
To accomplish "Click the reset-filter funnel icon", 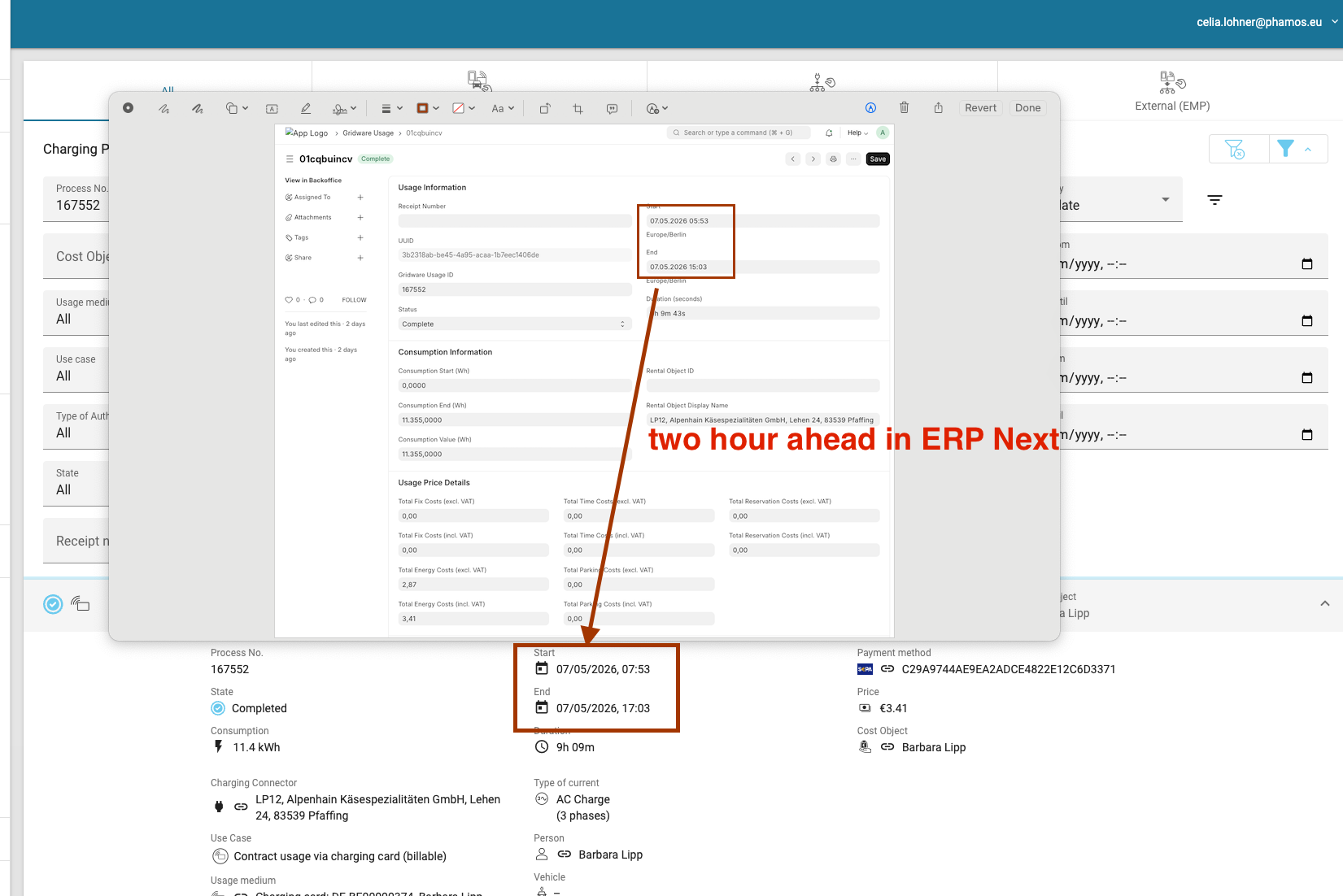I will pyautogui.click(x=1235, y=149).
